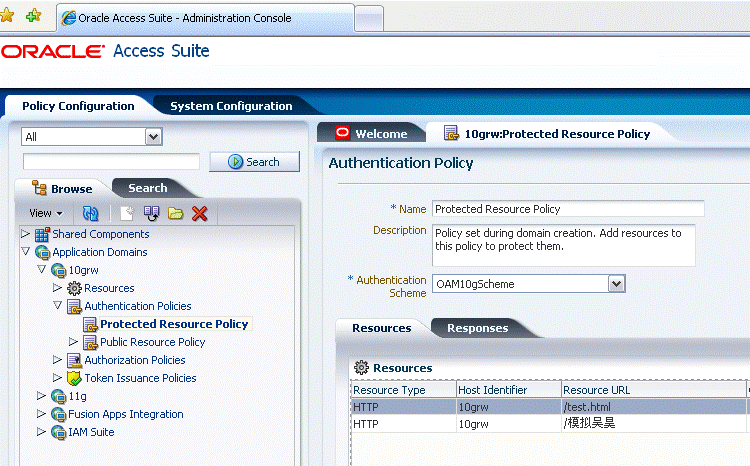Viewport: 750px width, 466px height.
Task: Click the Authentication Policies folder icon
Action: pos(74,306)
